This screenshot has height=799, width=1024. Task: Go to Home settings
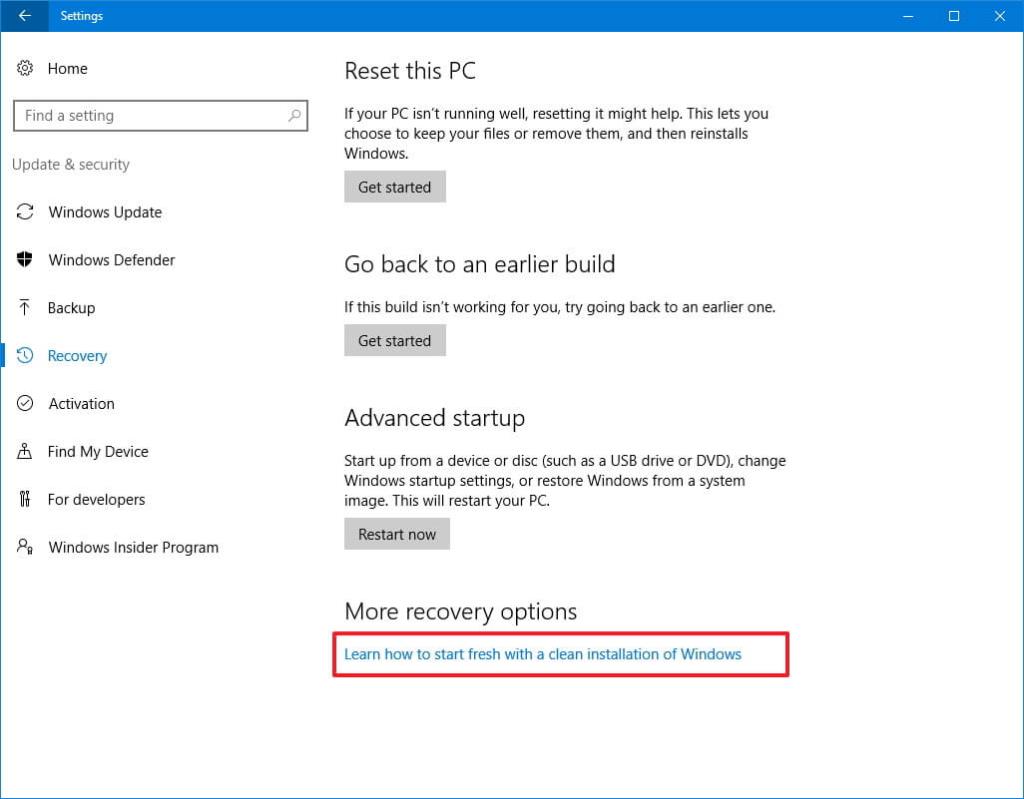click(x=67, y=69)
